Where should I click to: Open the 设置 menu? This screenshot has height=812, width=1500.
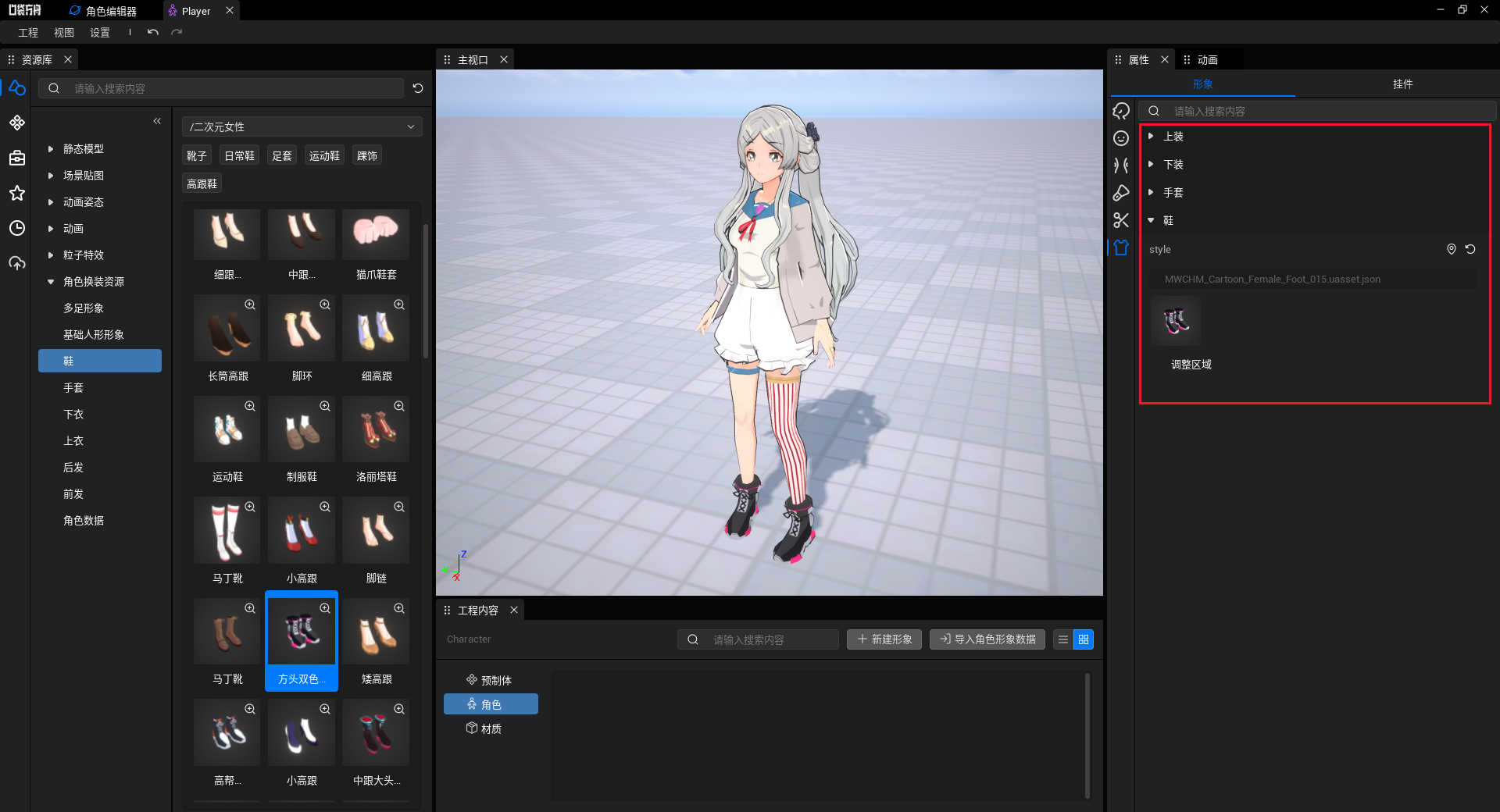click(x=100, y=33)
